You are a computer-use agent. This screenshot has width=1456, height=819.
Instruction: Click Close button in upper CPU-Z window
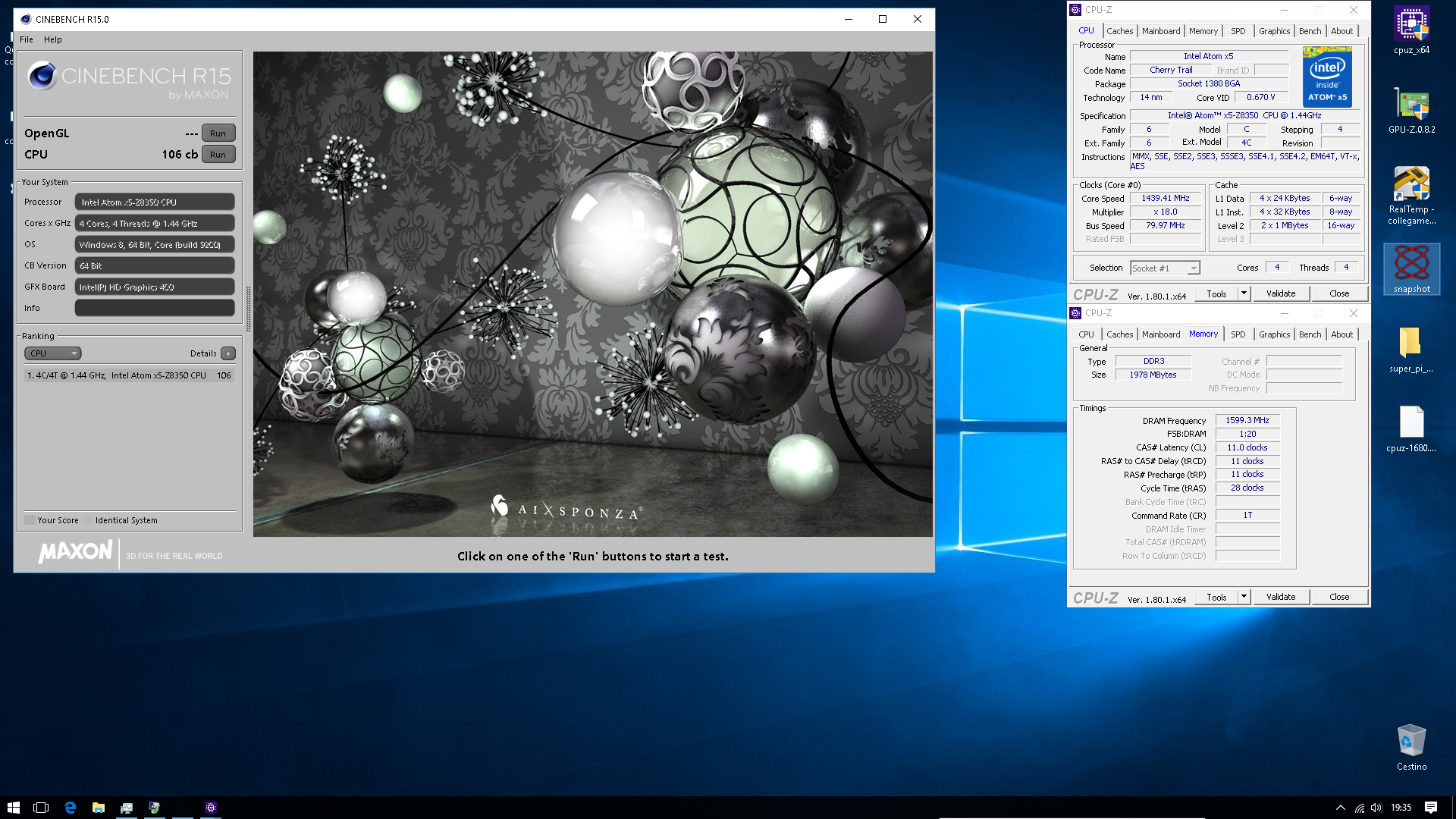point(1339,293)
